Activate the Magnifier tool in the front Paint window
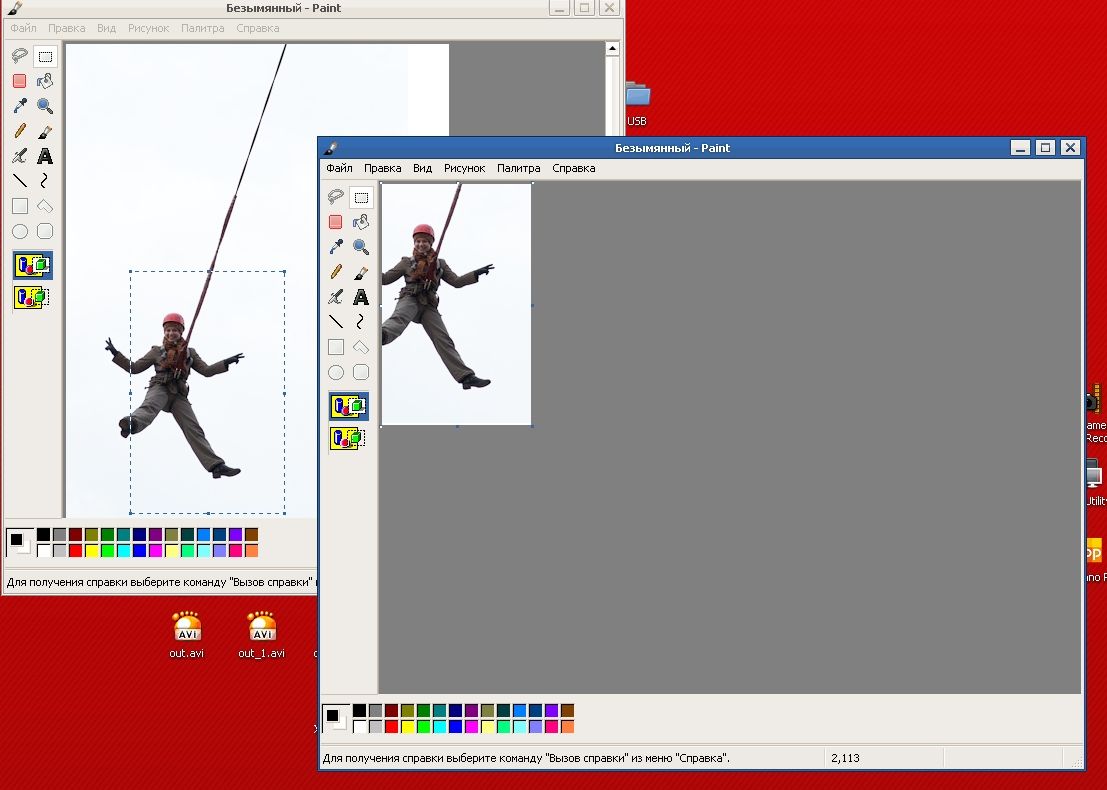 point(361,247)
